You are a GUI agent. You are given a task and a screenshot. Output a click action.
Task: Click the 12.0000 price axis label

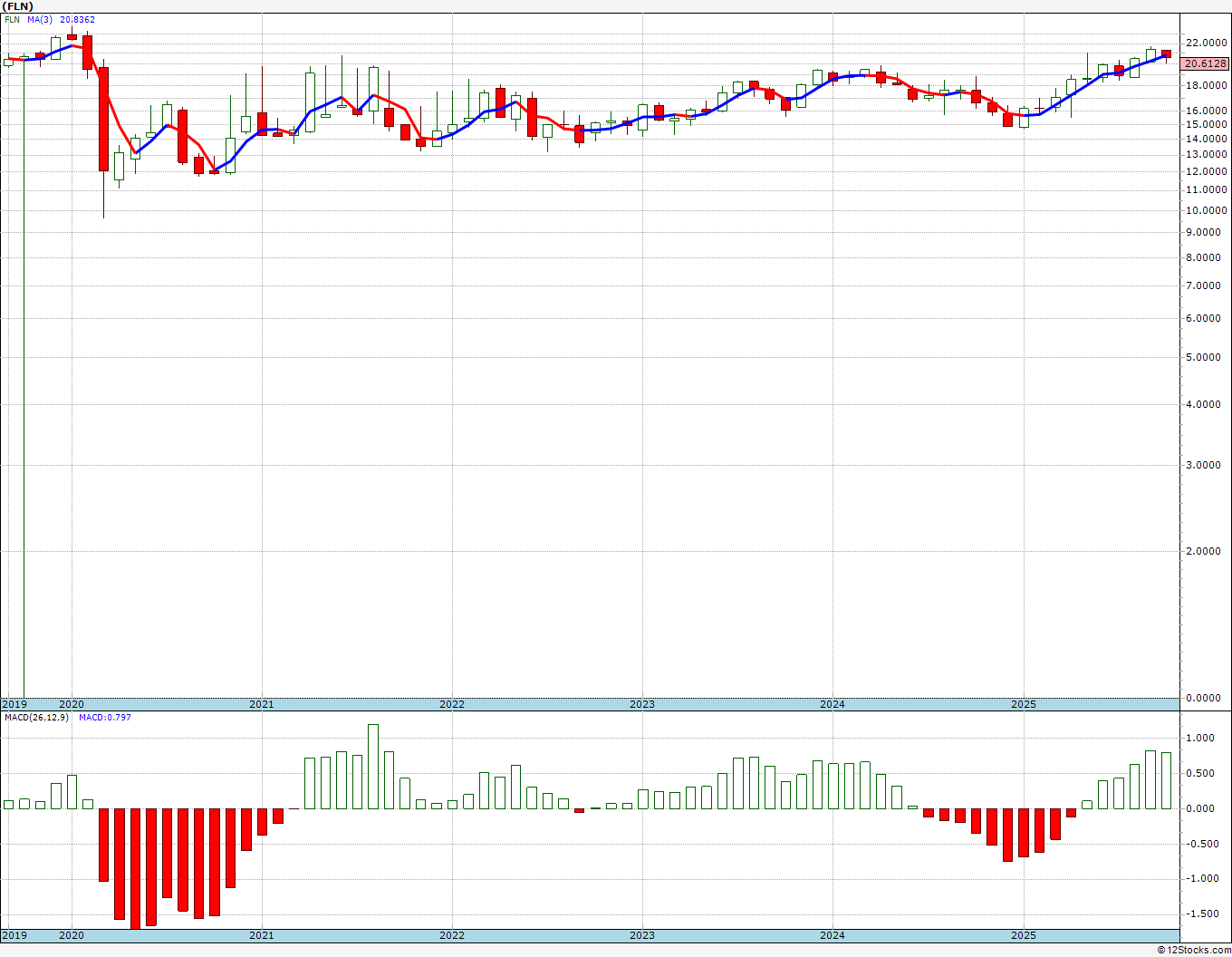point(1208,171)
